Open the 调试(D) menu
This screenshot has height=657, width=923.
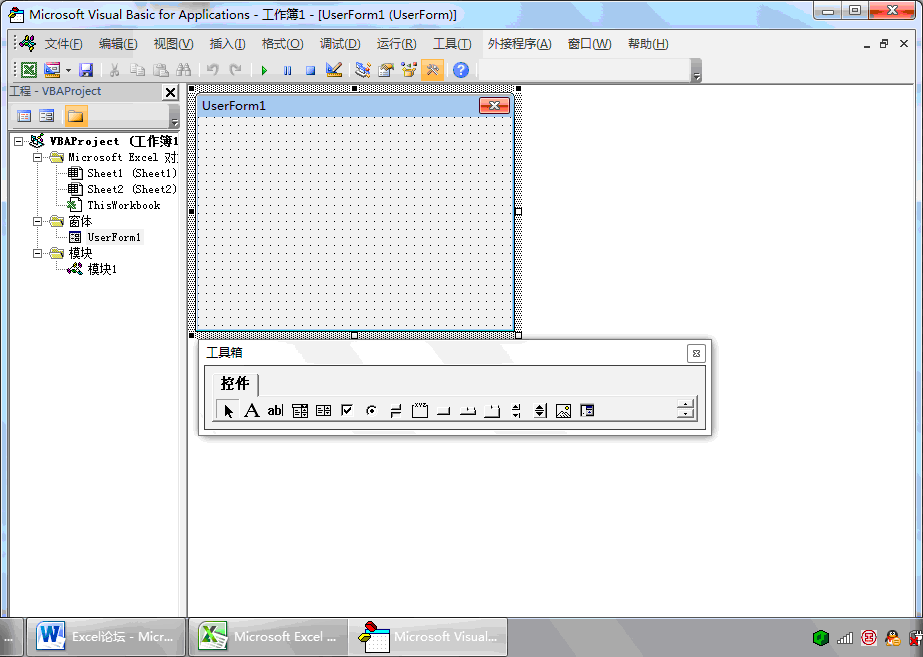[340, 44]
